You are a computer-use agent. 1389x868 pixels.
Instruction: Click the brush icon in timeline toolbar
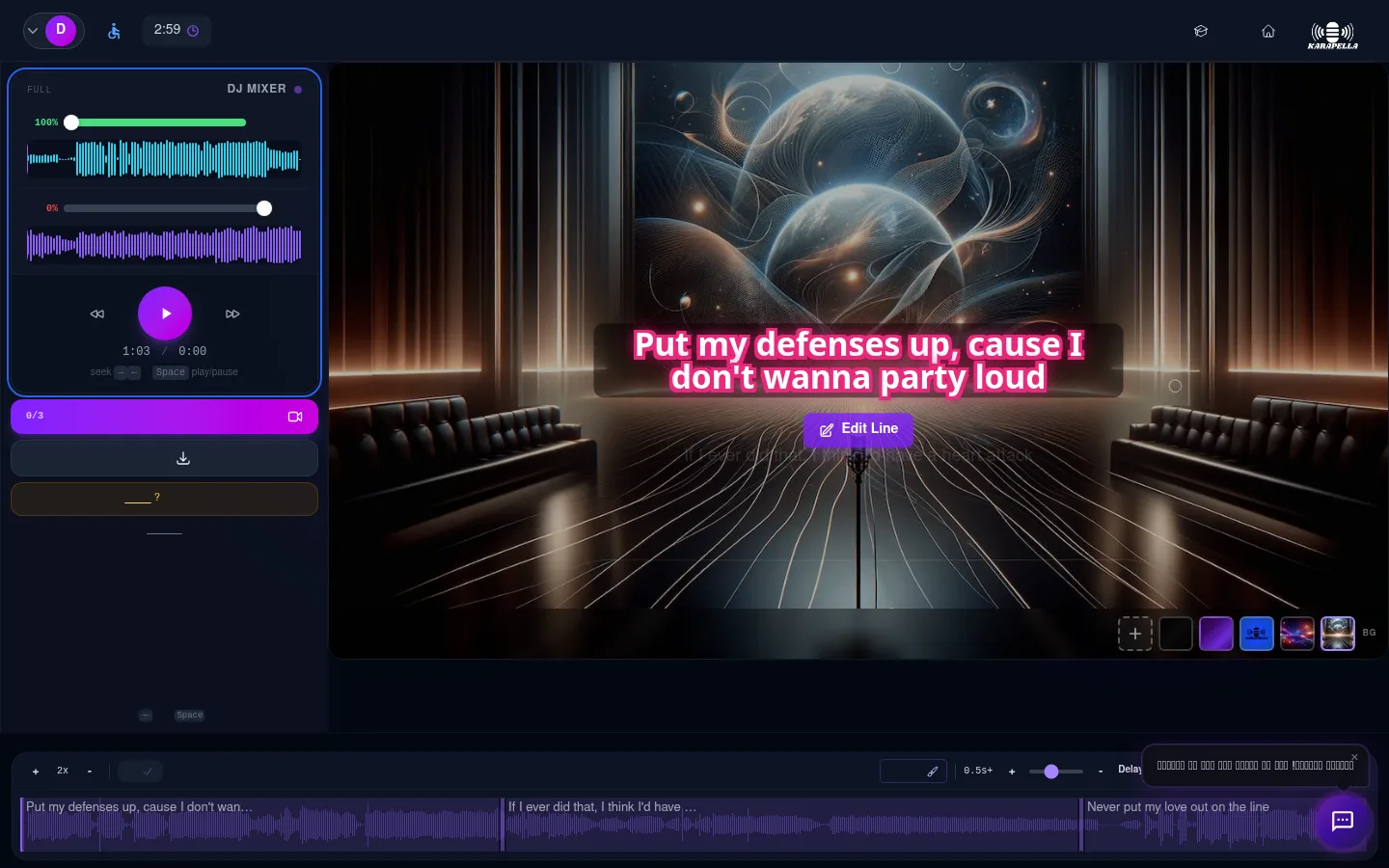[x=932, y=771]
